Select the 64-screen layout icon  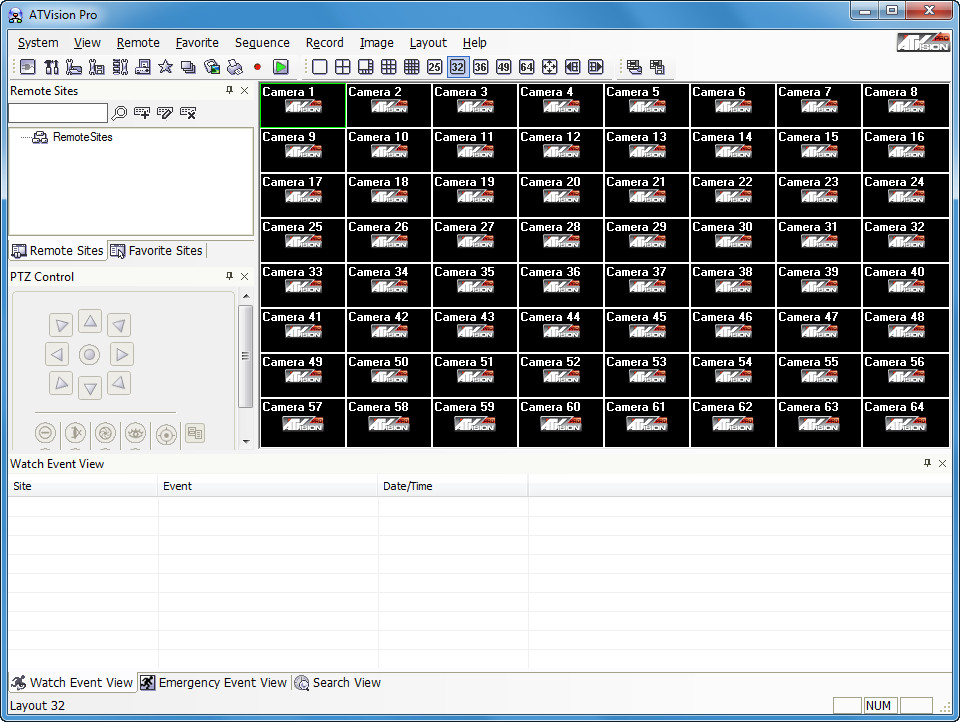pyautogui.click(x=525, y=67)
